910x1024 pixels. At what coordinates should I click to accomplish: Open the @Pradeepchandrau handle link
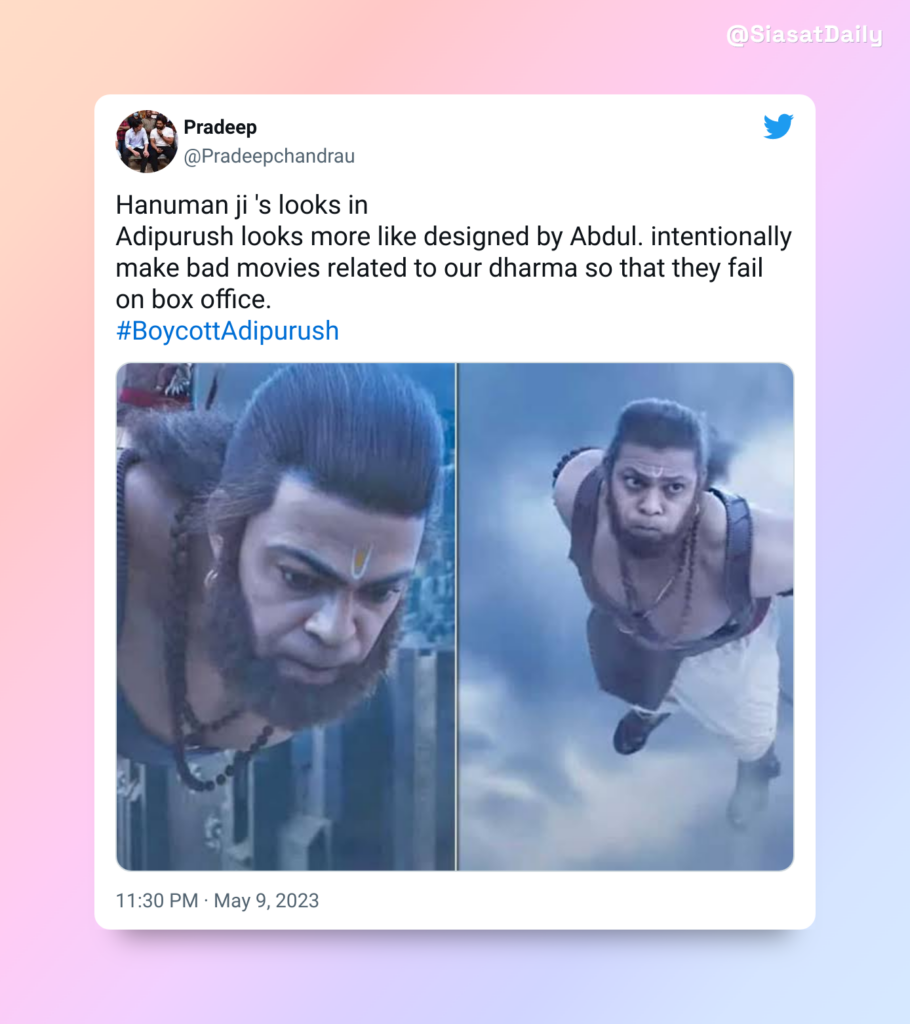[269, 156]
